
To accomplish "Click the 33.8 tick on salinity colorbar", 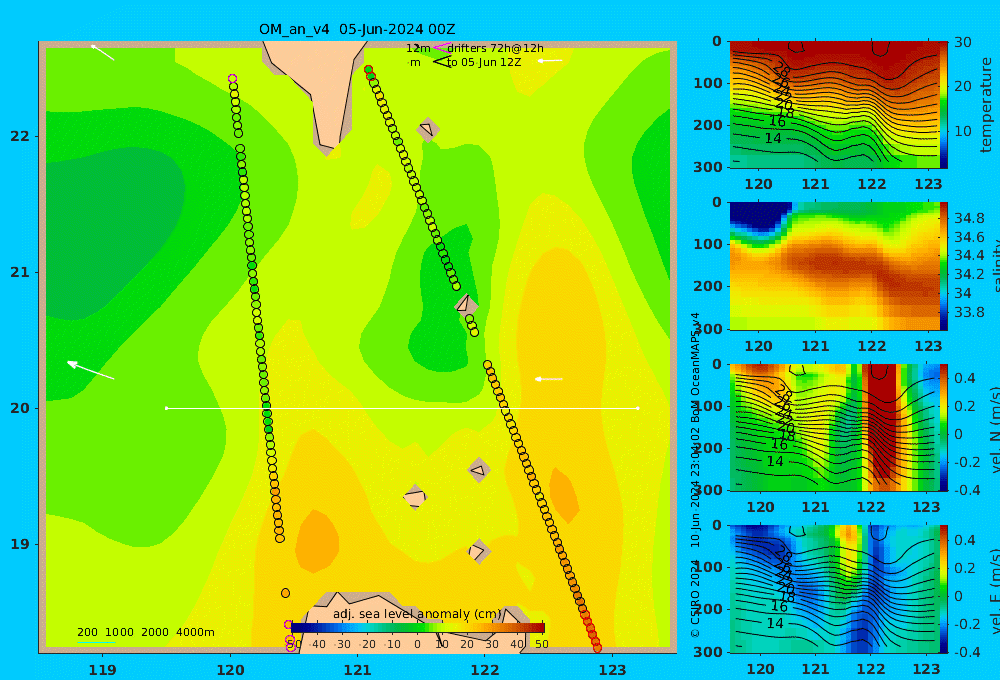I will coord(969,312).
